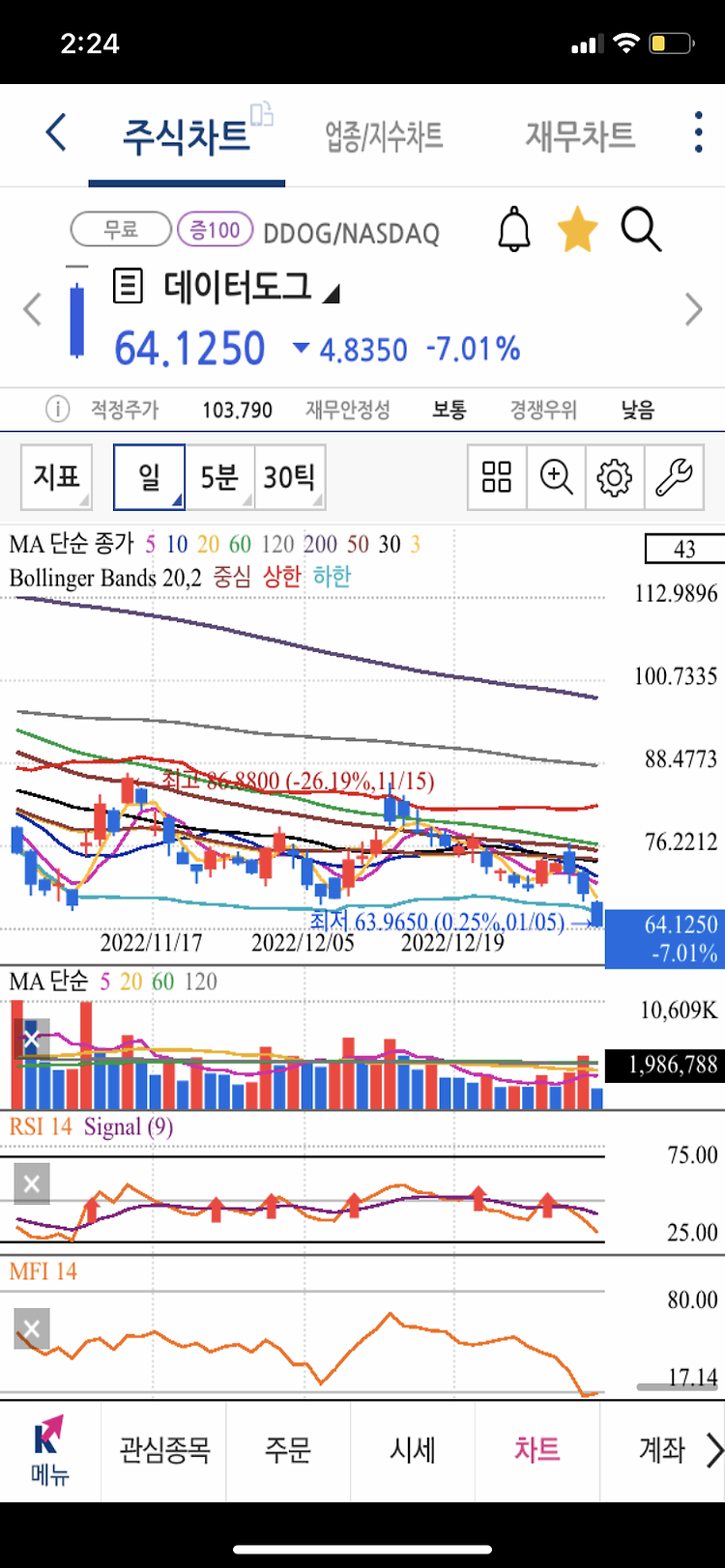Viewport: 725px width, 1568px height.
Task: Click the change percent -7.01%
Action: click(474, 349)
